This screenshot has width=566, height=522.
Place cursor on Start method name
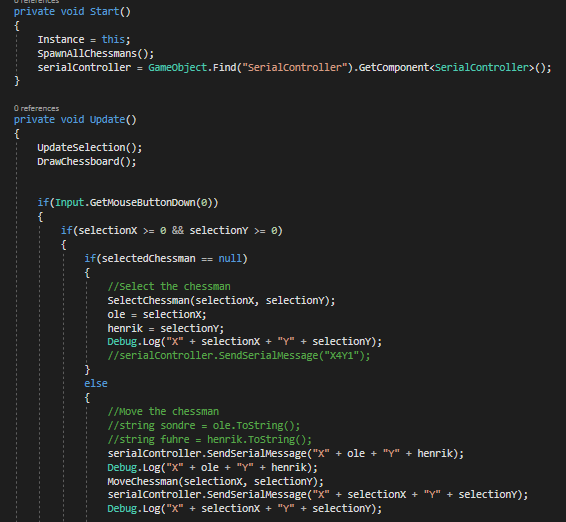click(x=104, y=12)
